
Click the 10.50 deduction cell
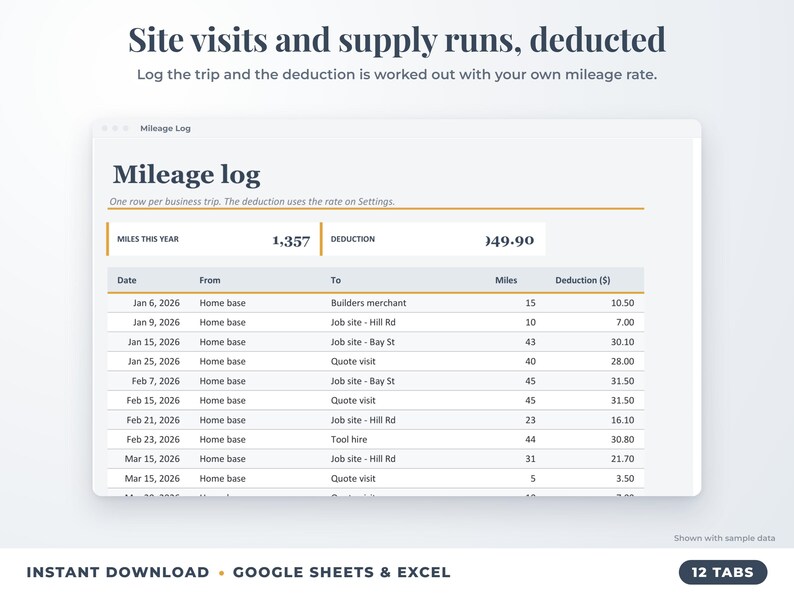tap(622, 303)
